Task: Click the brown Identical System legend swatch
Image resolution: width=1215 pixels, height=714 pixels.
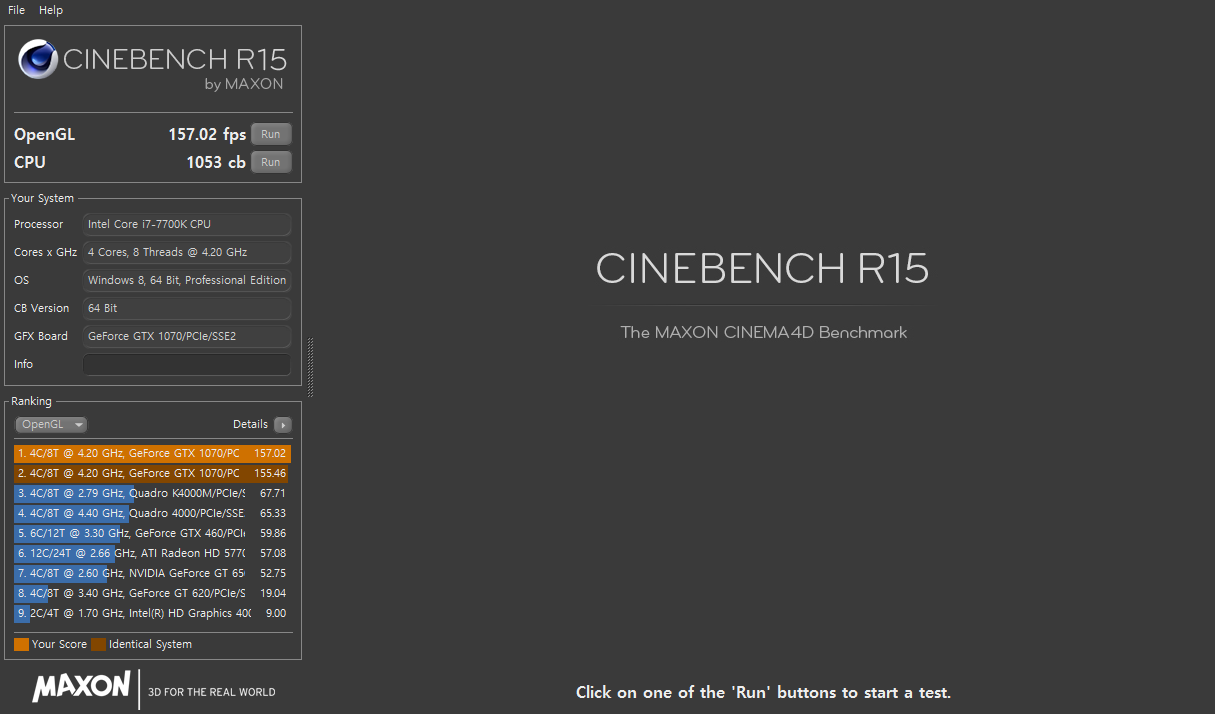Action: [98, 644]
